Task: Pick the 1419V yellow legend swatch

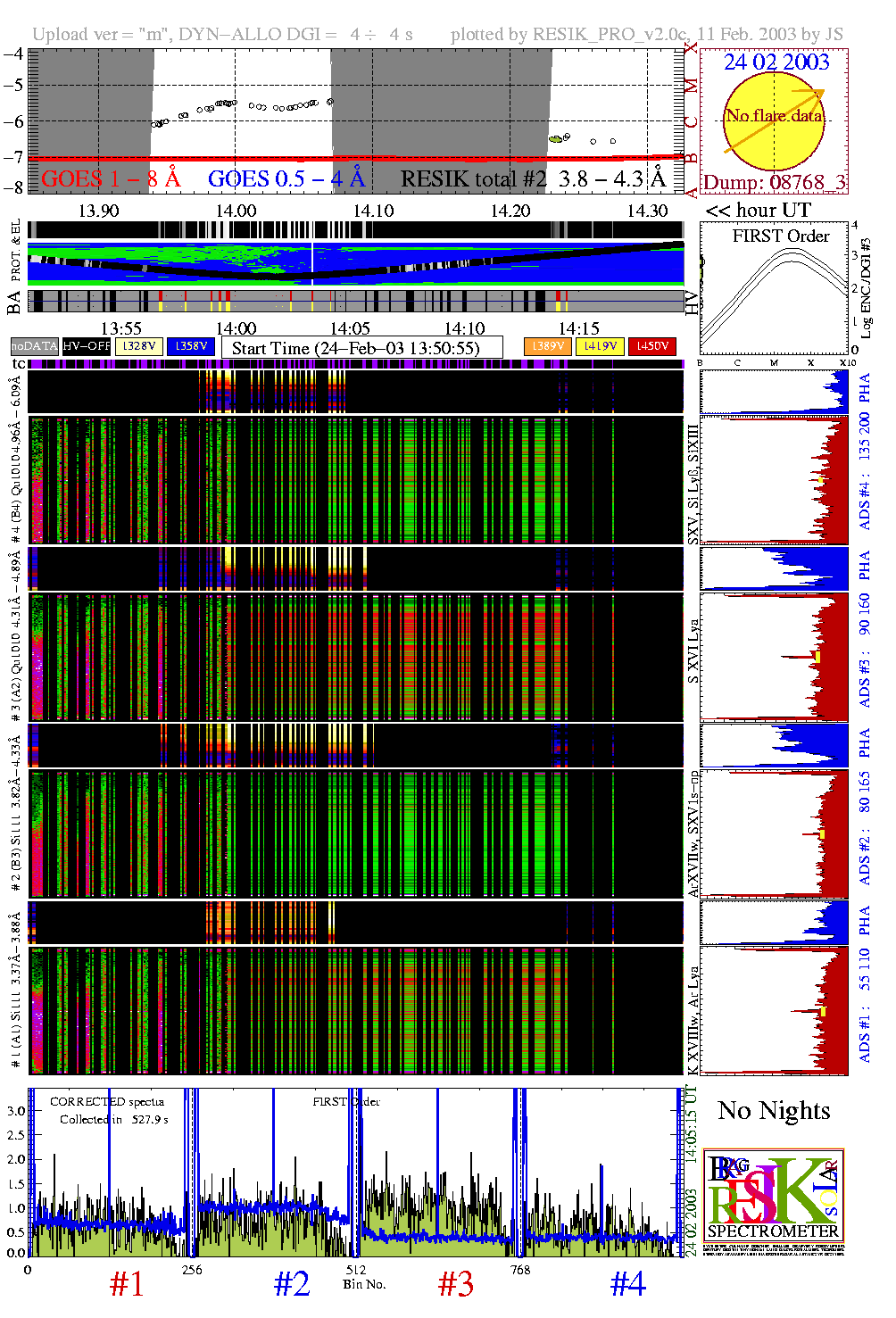Action: (x=600, y=346)
